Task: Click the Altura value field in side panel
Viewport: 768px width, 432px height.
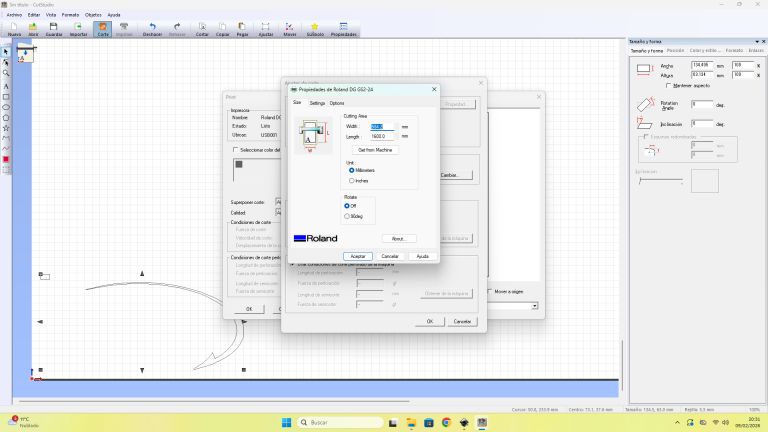Action: pos(702,75)
